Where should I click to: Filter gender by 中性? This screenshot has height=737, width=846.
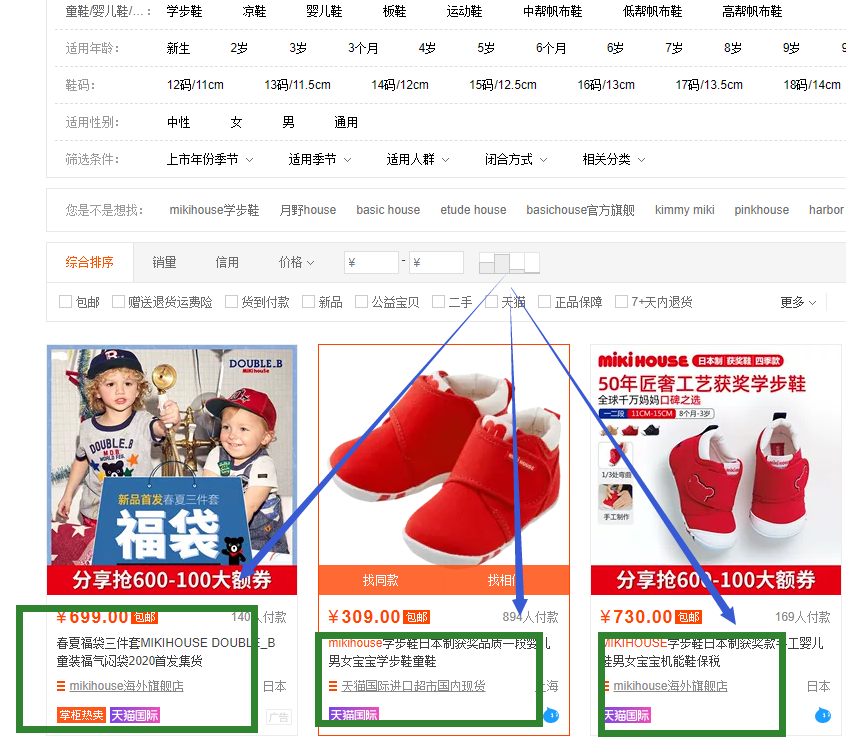[178, 122]
